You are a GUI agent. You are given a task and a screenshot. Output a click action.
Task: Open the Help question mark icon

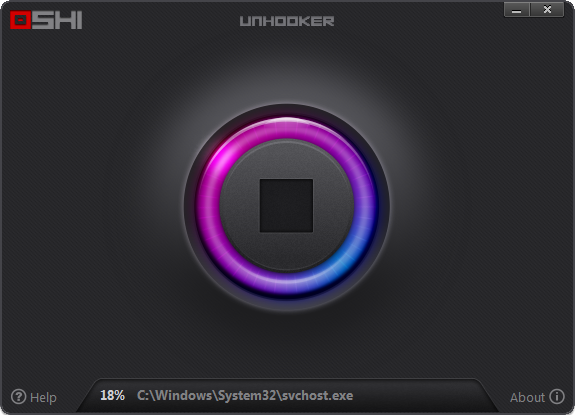point(18,397)
